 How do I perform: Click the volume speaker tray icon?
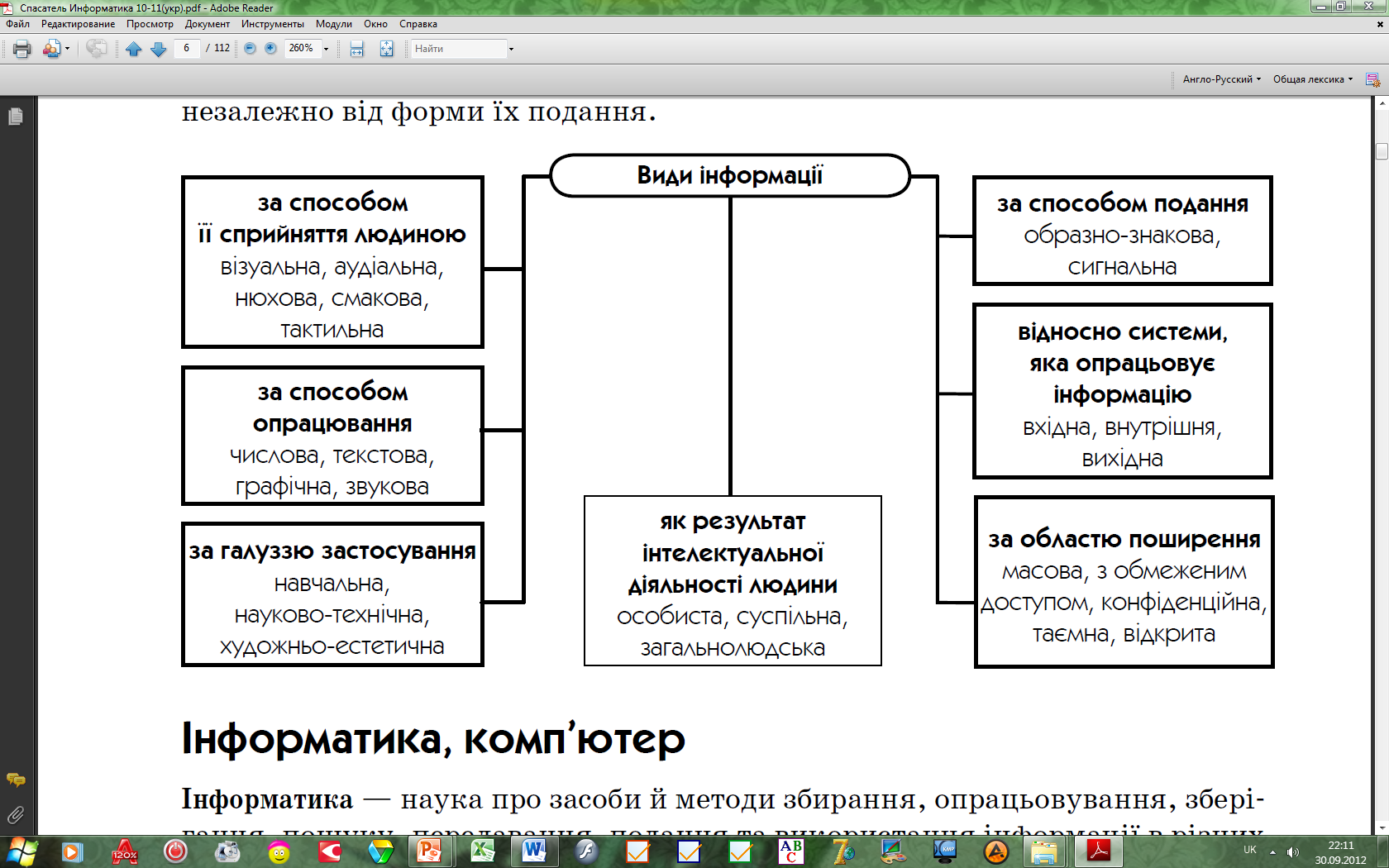(x=1293, y=851)
